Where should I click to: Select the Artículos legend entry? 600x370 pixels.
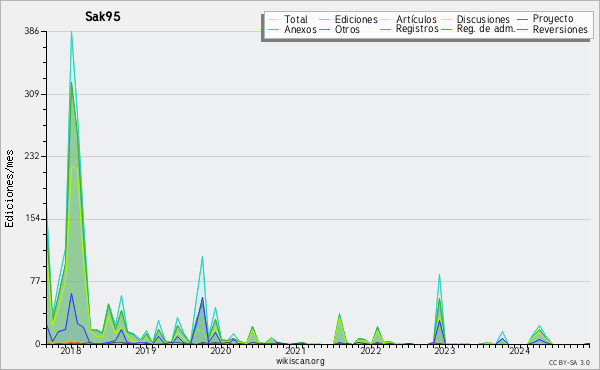[416, 19]
